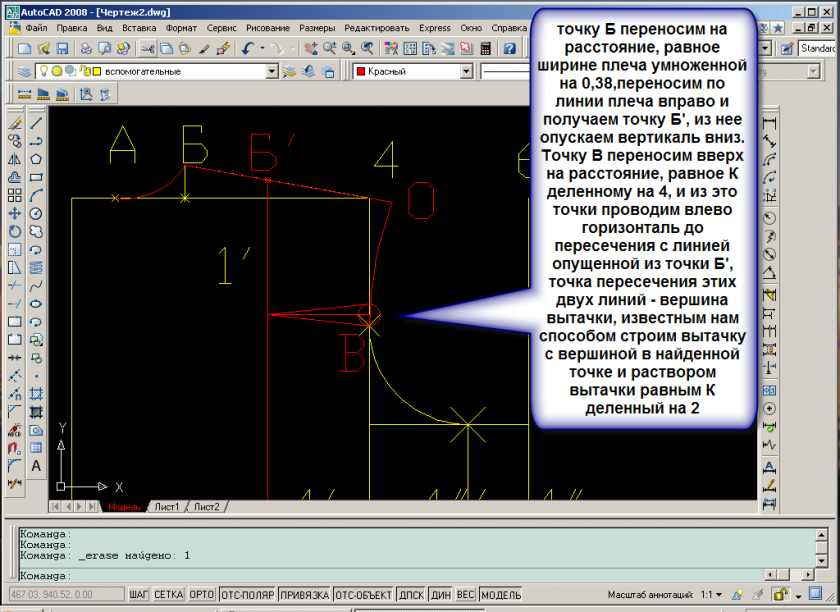Viewport: 840px width, 612px height.
Task: Select the Erase tool
Action: click(x=14, y=123)
